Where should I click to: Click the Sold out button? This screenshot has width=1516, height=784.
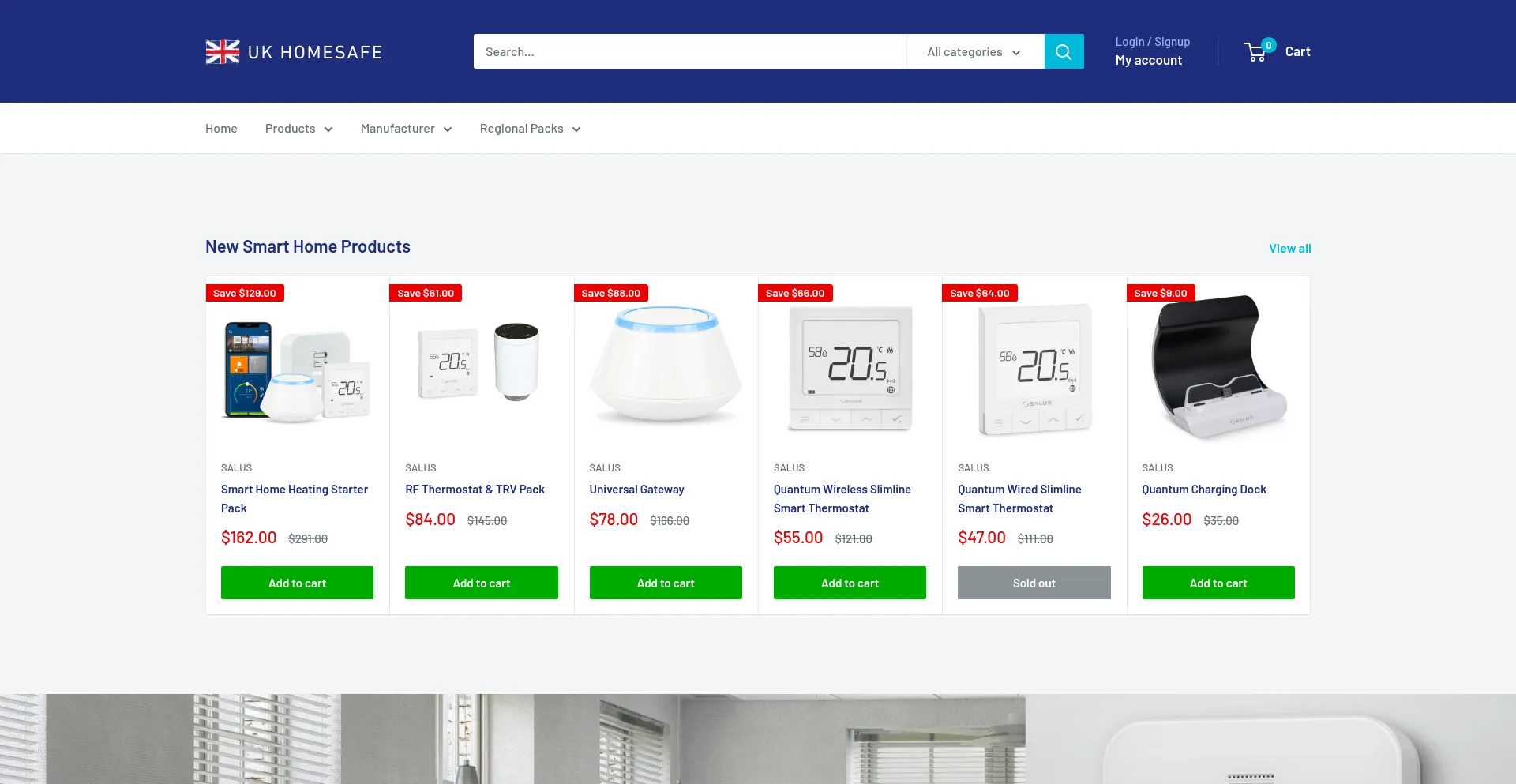point(1034,583)
